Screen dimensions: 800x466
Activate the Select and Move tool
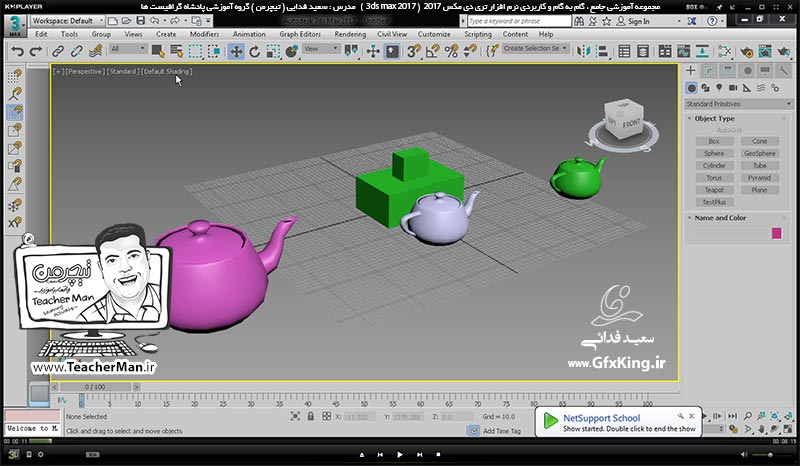click(236, 51)
